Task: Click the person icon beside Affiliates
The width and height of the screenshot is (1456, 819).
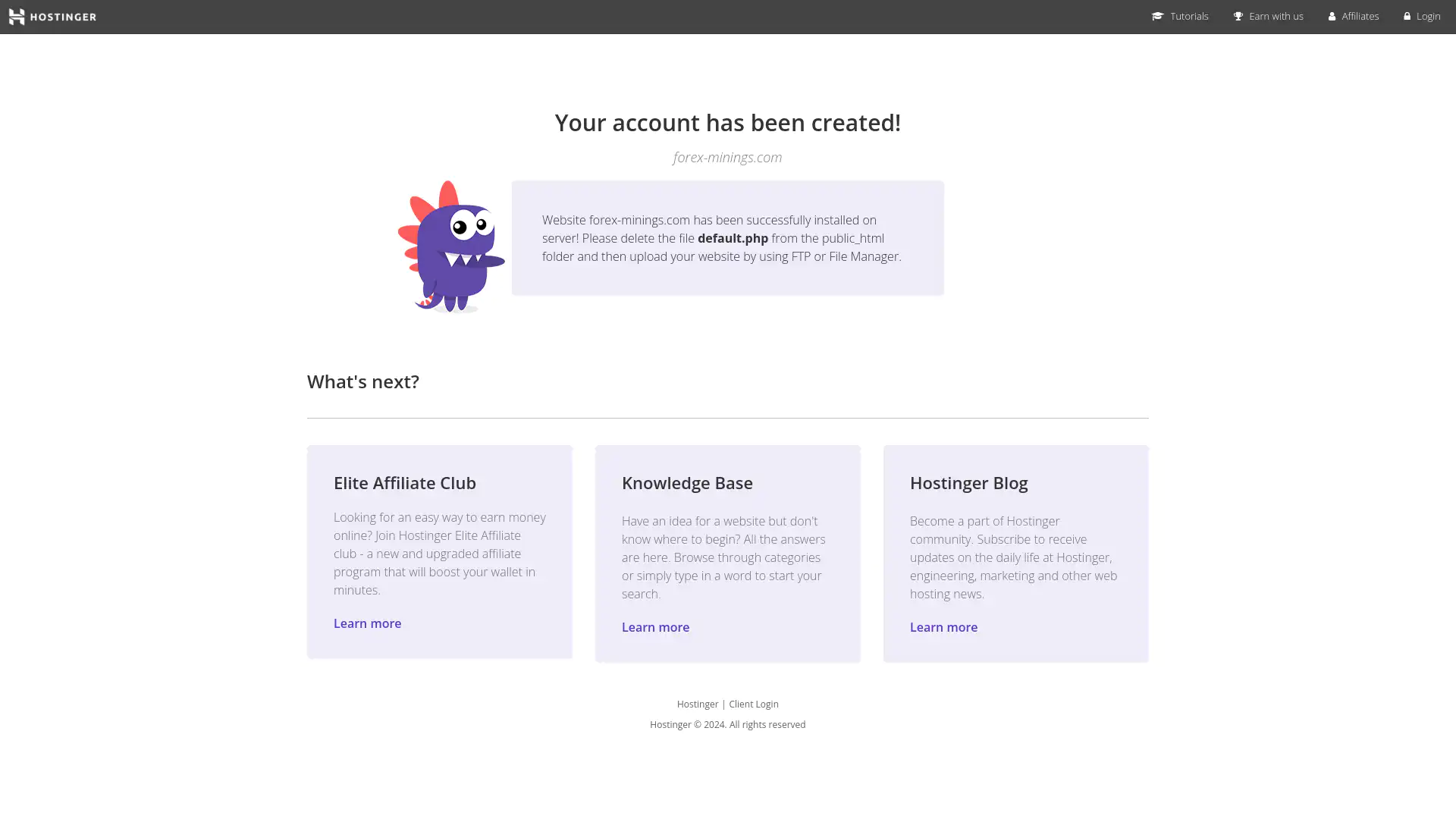Action: tap(1332, 16)
